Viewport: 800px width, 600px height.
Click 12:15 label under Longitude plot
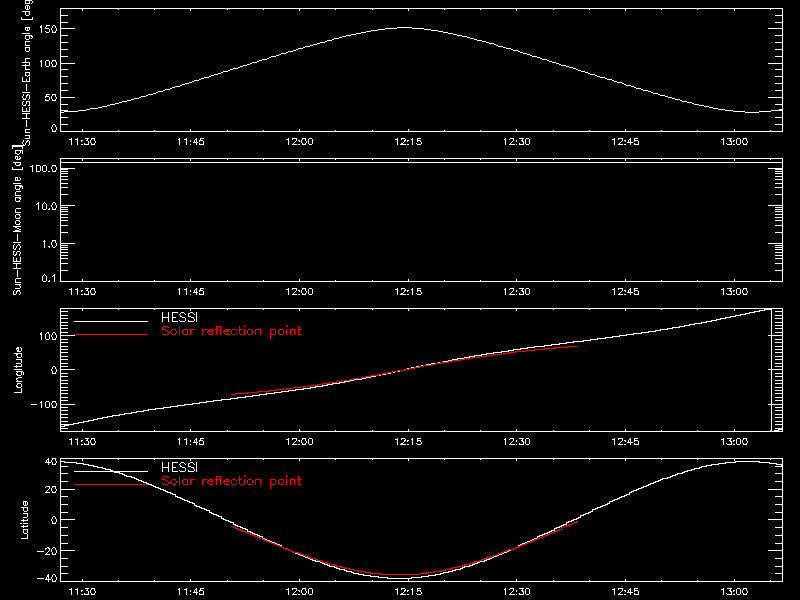tap(408, 442)
